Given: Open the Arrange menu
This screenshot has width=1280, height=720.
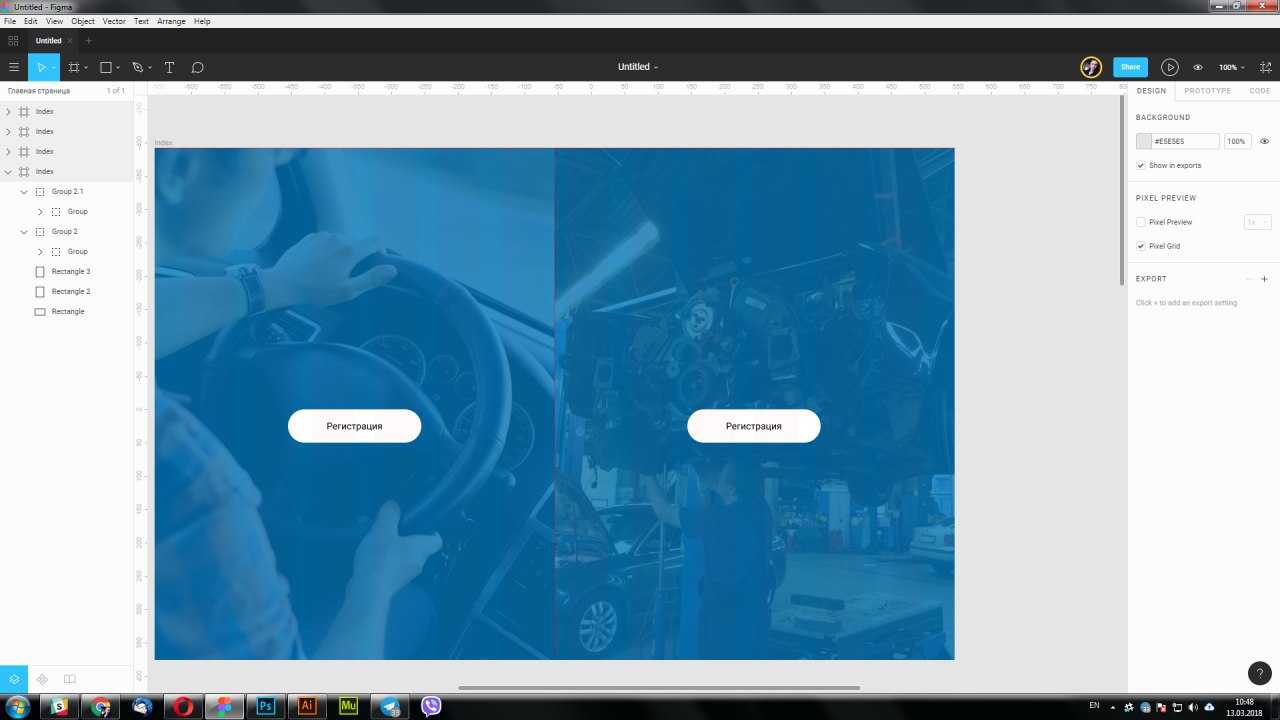Looking at the screenshot, I should coord(171,21).
